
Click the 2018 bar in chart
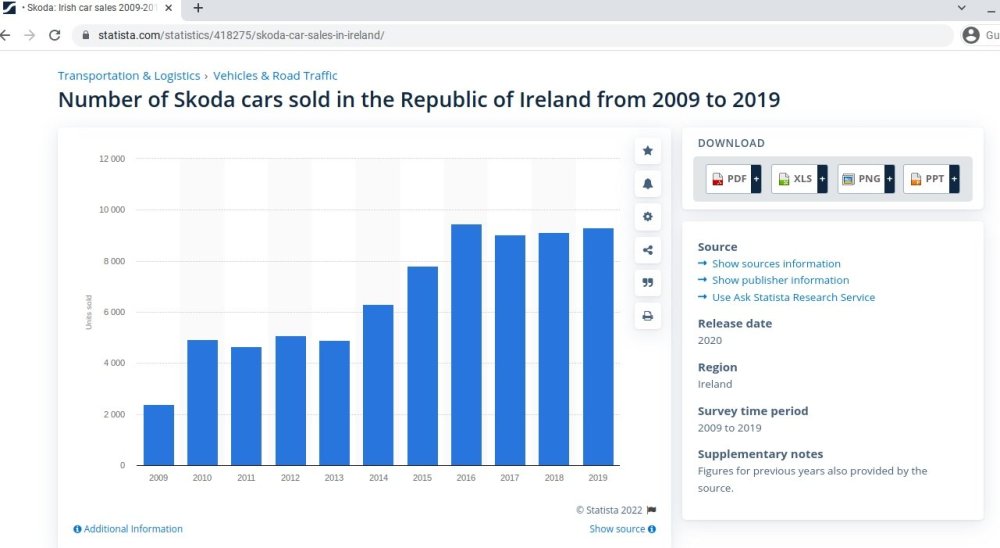tap(554, 349)
